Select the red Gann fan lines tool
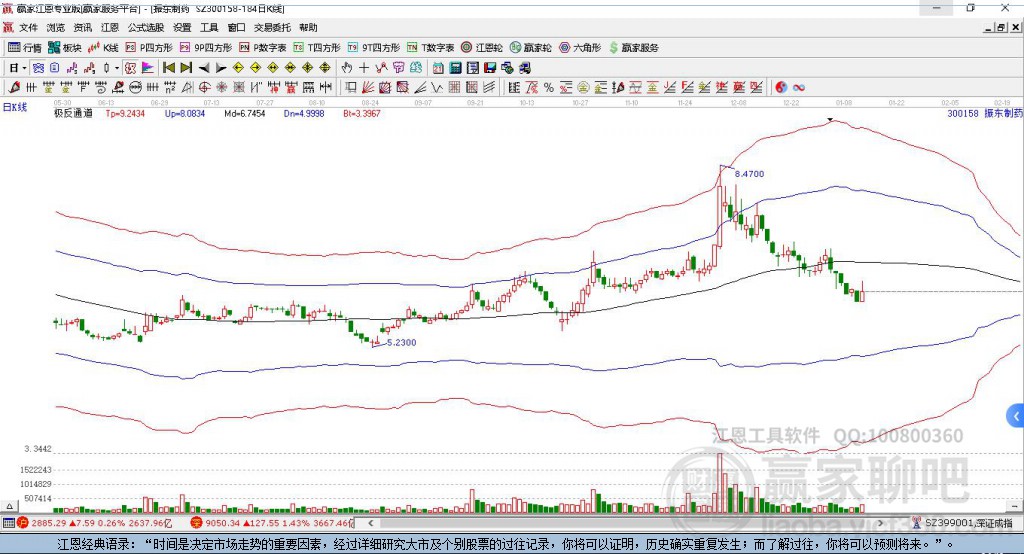 pyautogui.click(x=368, y=88)
